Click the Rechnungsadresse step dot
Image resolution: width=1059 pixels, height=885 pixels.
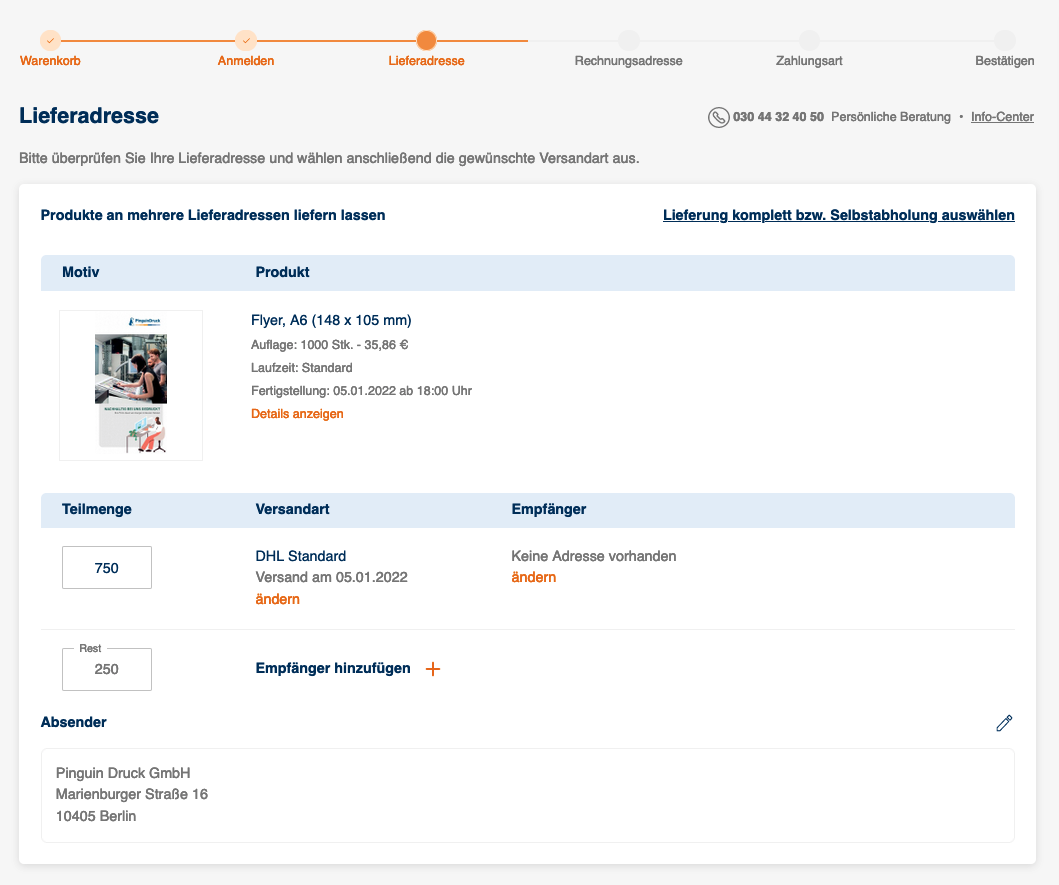(x=629, y=41)
